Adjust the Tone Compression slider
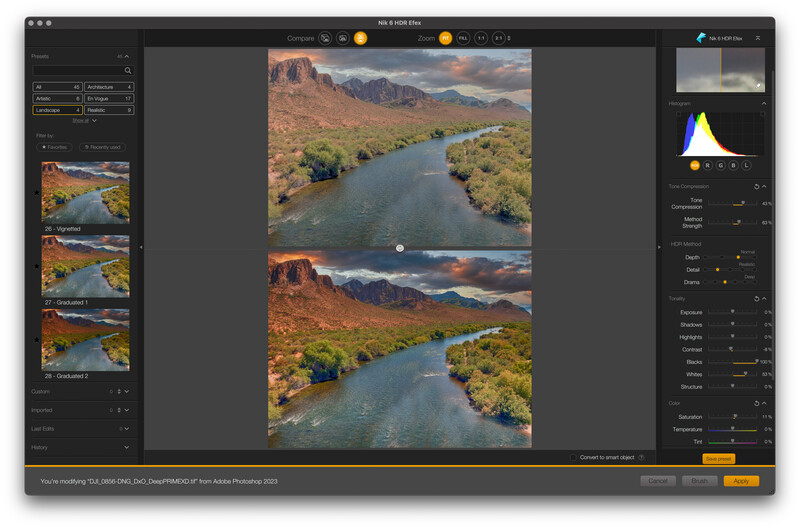 pos(732,204)
